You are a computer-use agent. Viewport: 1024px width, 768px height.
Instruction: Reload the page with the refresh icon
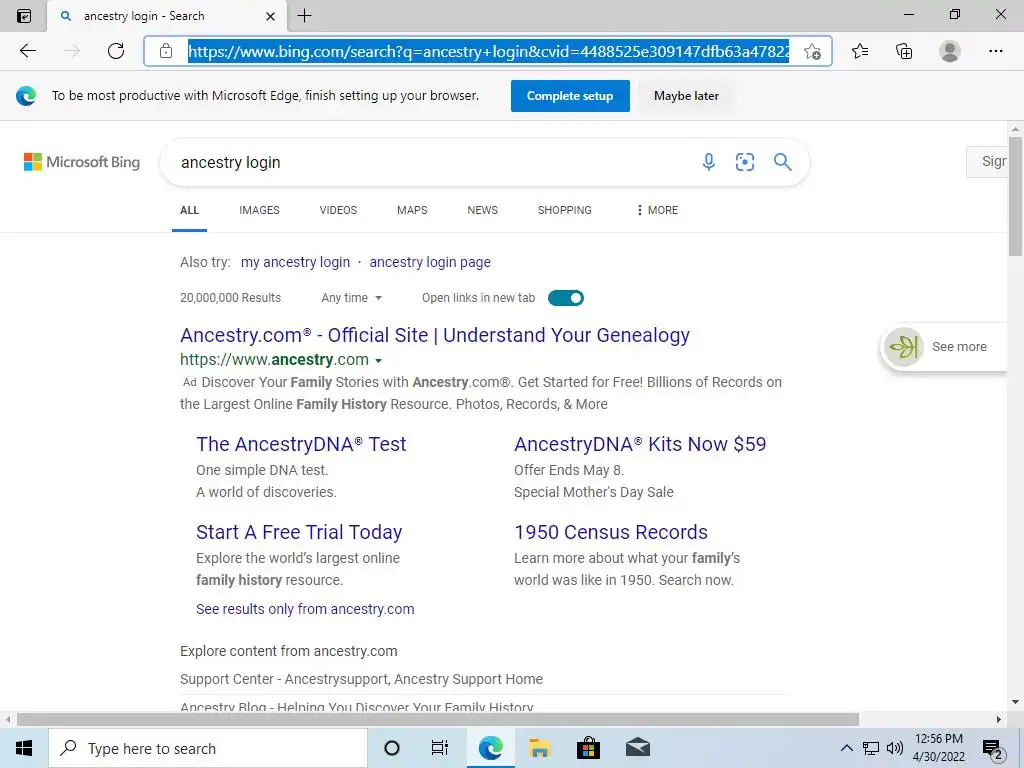pos(116,51)
